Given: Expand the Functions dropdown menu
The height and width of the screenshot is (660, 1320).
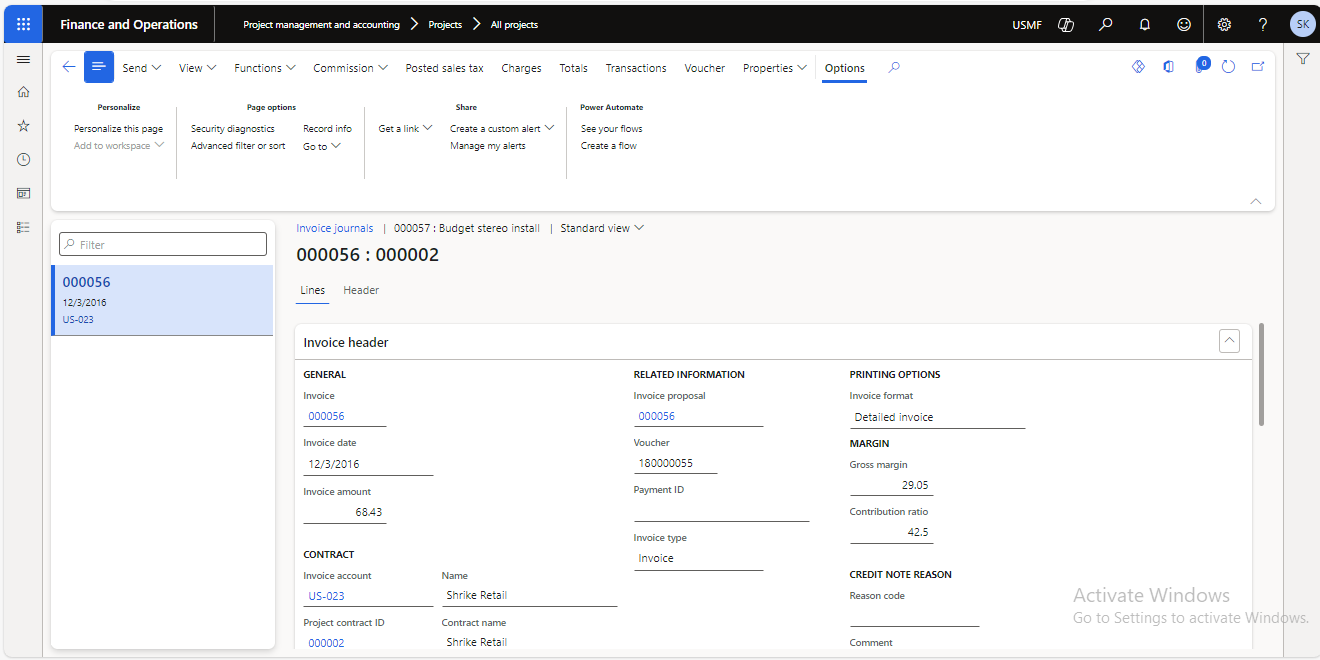Looking at the screenshot, I should [x=264, y=68].
